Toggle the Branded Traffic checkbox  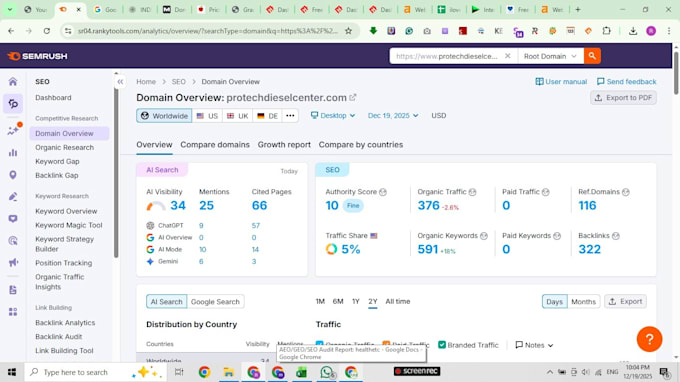[442, 345]
